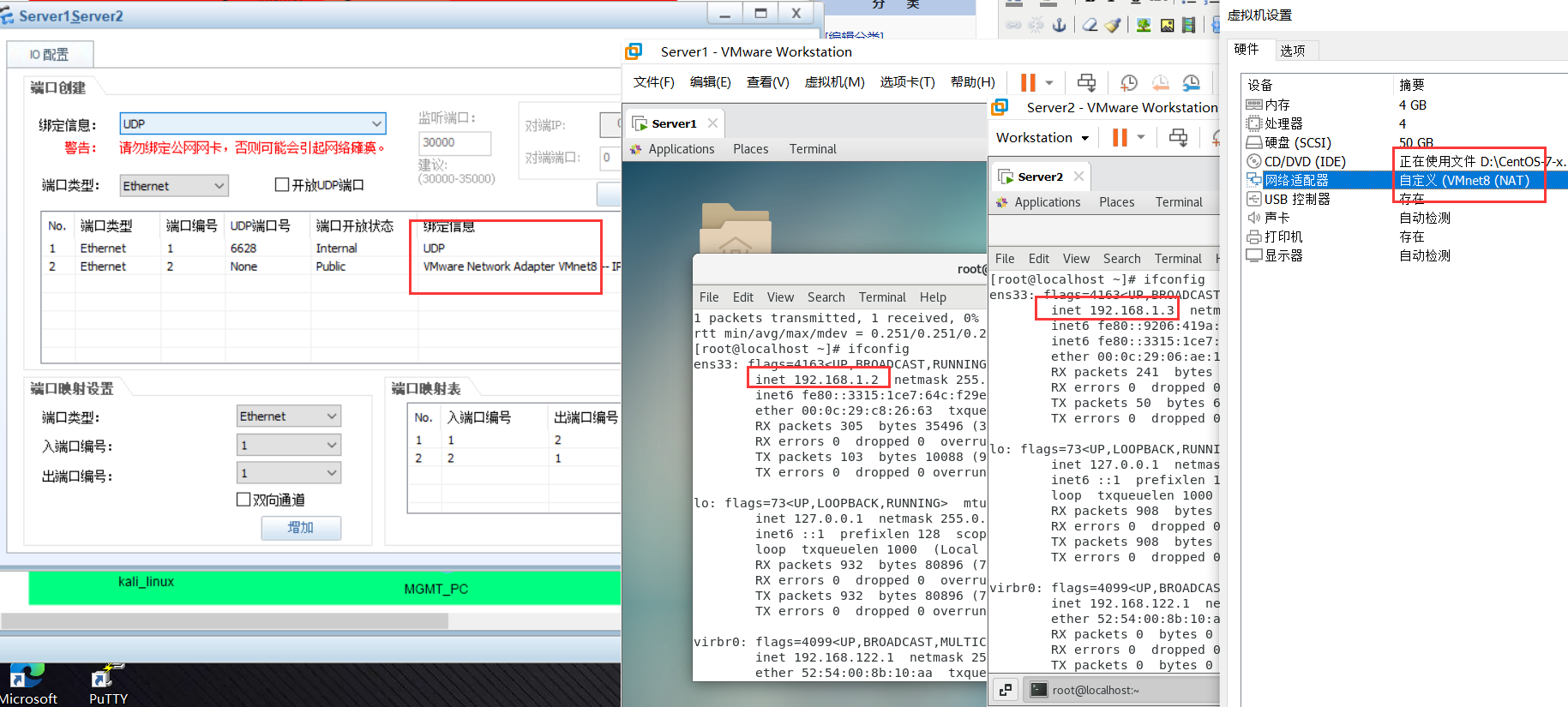Image resolution: width=1568 pixels, height=707 pixels.
Task: Click the 增加 button
Action: point(301,528)
